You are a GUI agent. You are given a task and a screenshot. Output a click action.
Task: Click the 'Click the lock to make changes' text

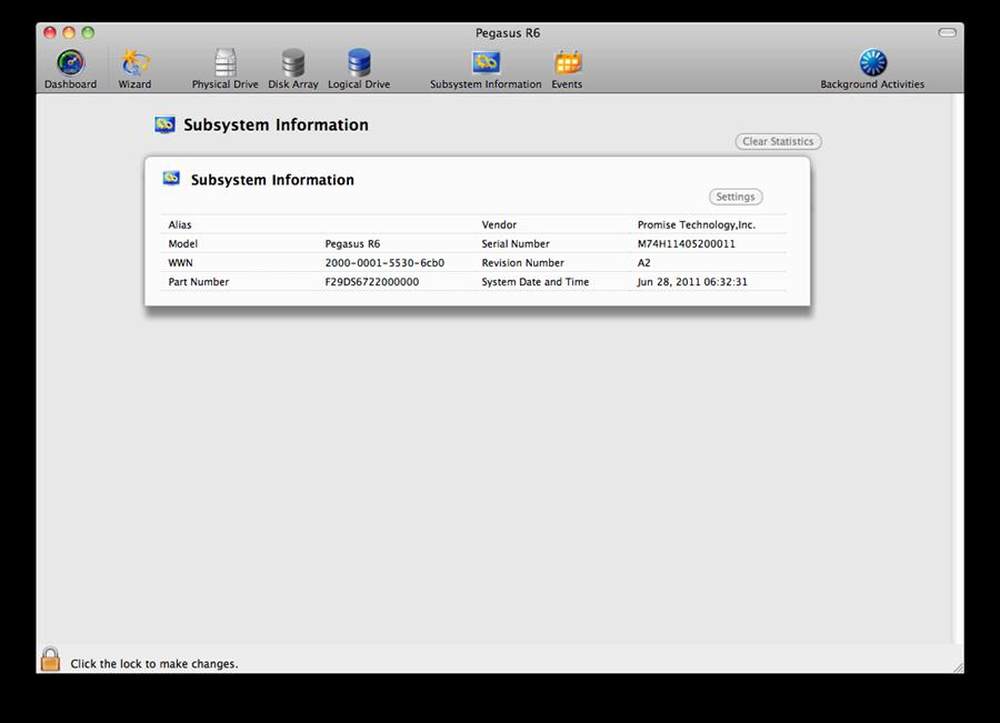(x=154, y=664)
